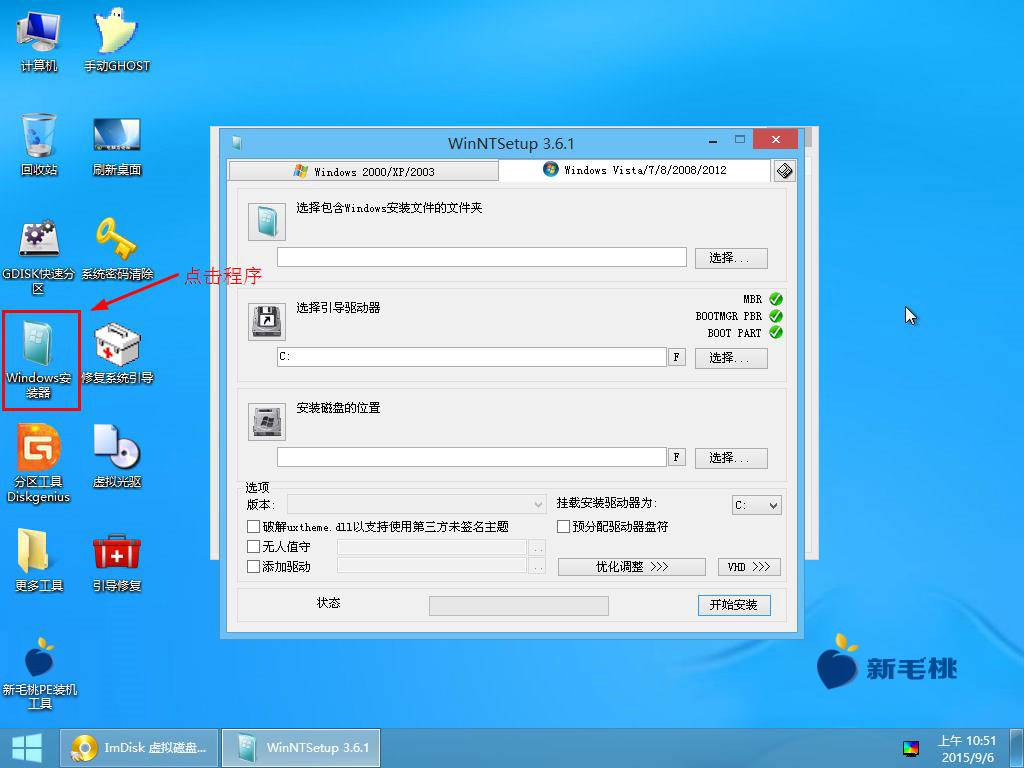Expand the 优化调整 >>> options
1024x768 pixels.
click(x=632, y=567)
